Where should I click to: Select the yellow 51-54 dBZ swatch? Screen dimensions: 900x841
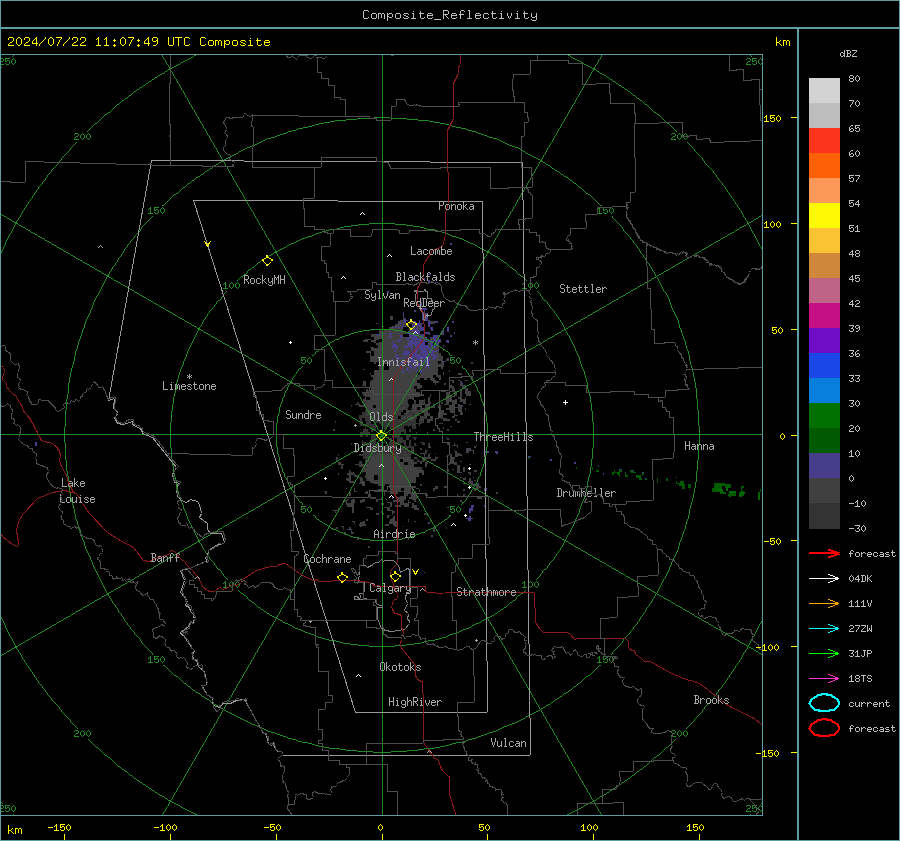[824, 216]
